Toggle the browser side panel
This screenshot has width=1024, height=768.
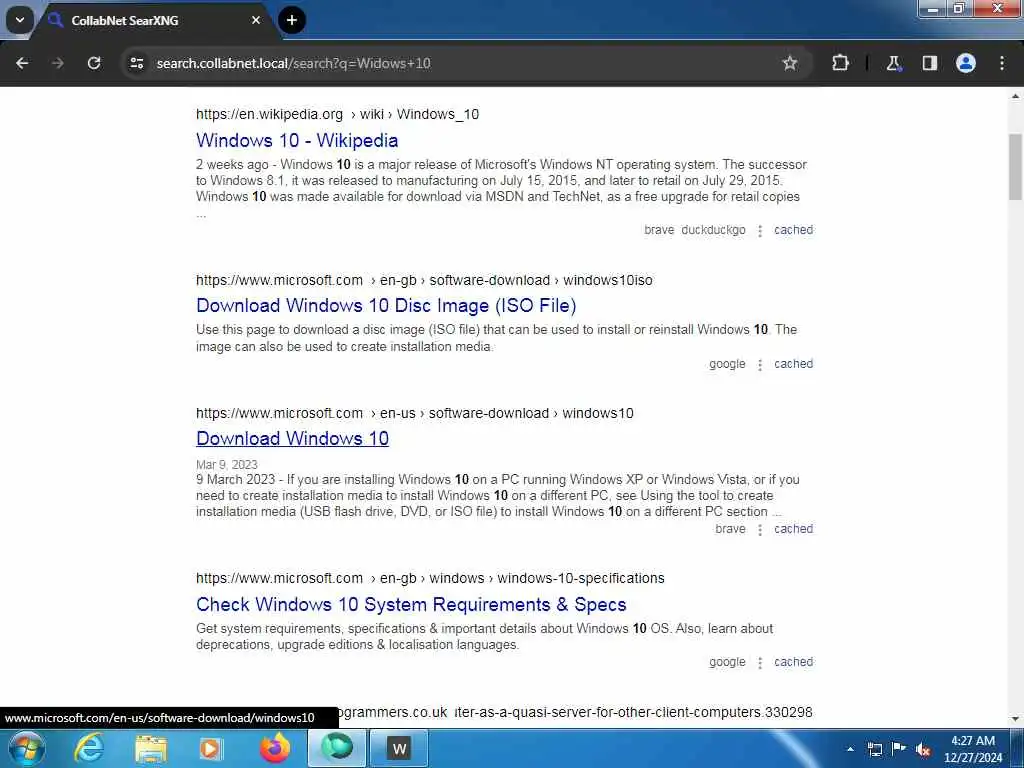[929, 63]
